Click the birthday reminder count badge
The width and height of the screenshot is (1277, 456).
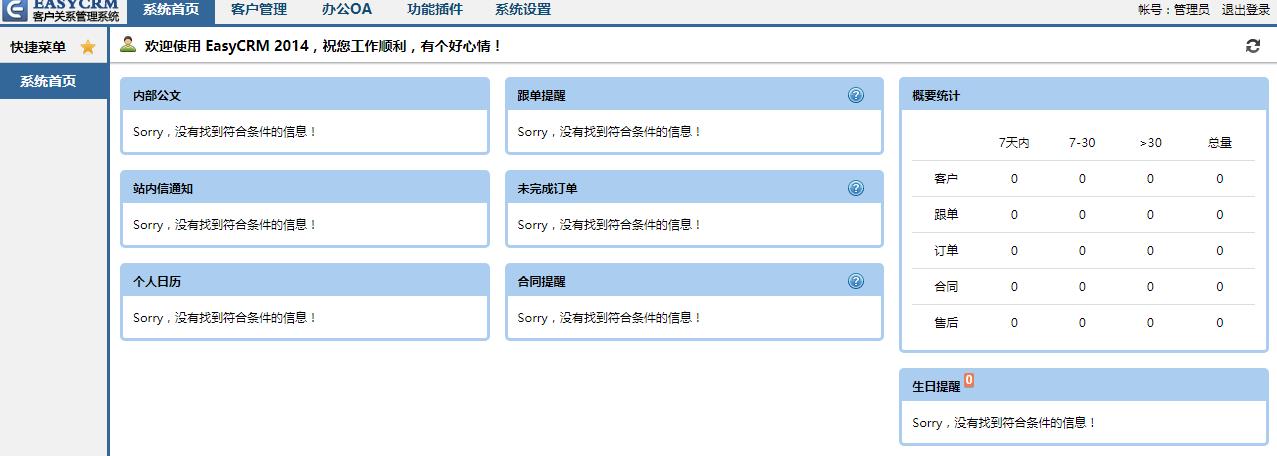[x=969, y=381]
